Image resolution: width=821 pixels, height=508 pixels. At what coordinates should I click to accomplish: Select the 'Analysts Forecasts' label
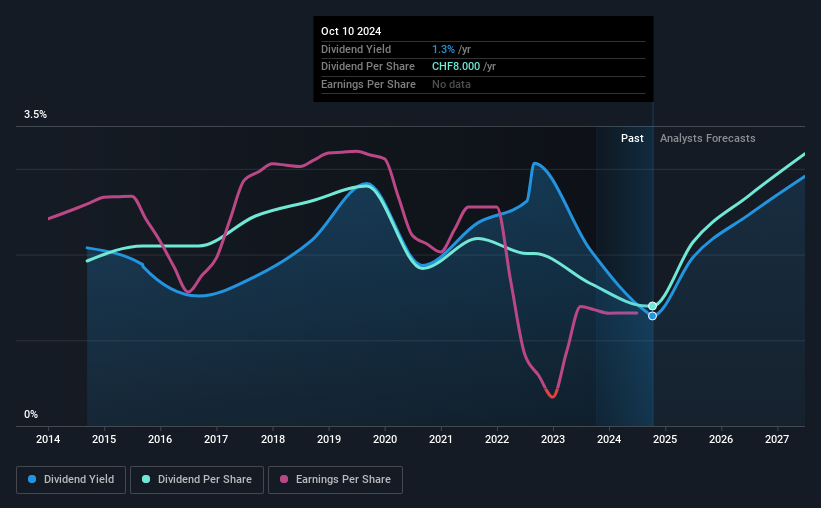tap(707, 138)
